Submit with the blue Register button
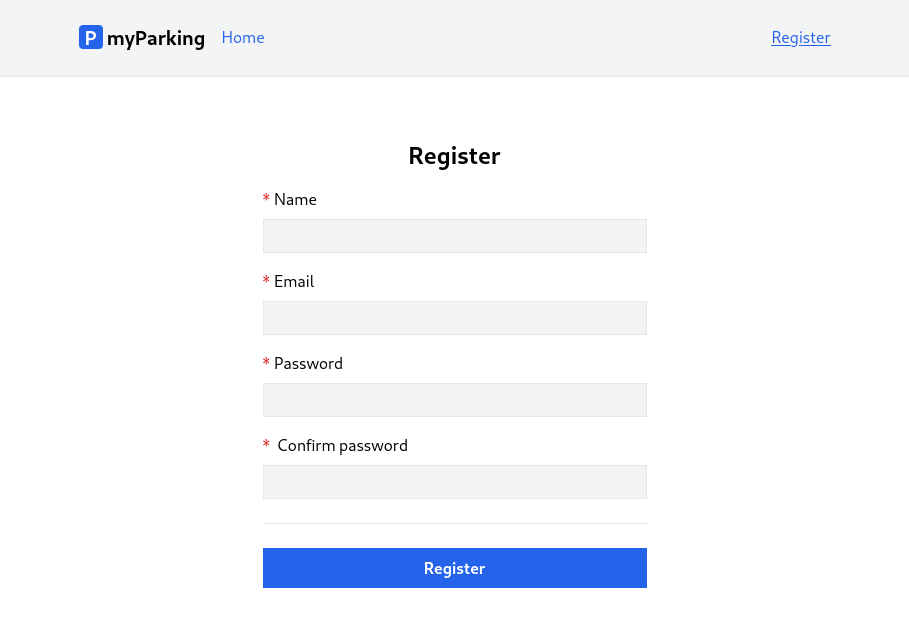The height and width of the screenshot is (631, 909). click(x=454, y=568)
